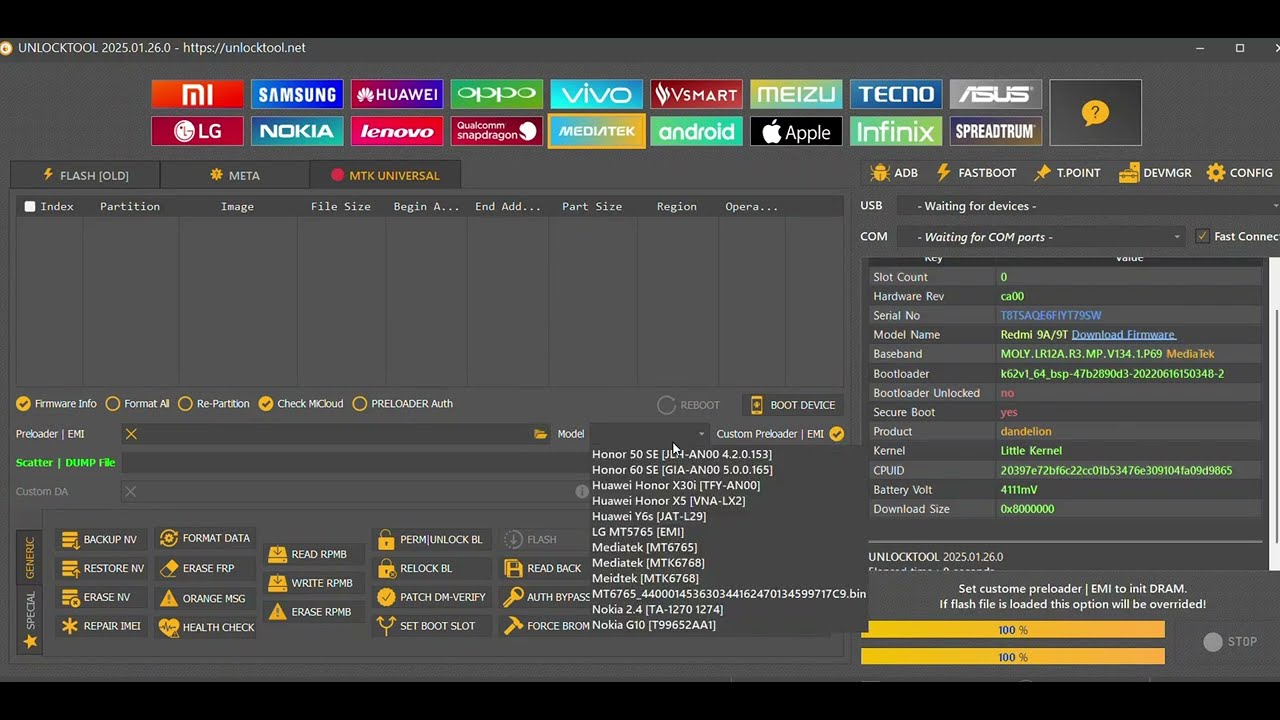1280x720 pixels.
Task: Toggle the Fast Connect checkbox
Action: tap(1202, 237)
